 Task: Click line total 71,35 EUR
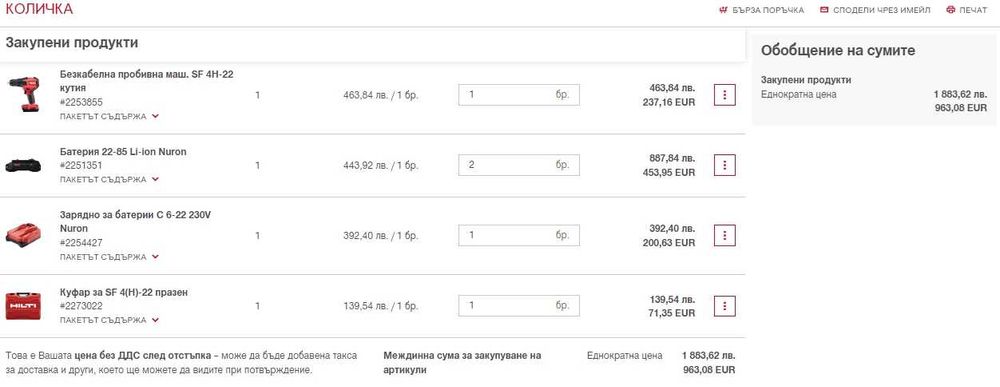pyautogui.click(x=672, y=313)
